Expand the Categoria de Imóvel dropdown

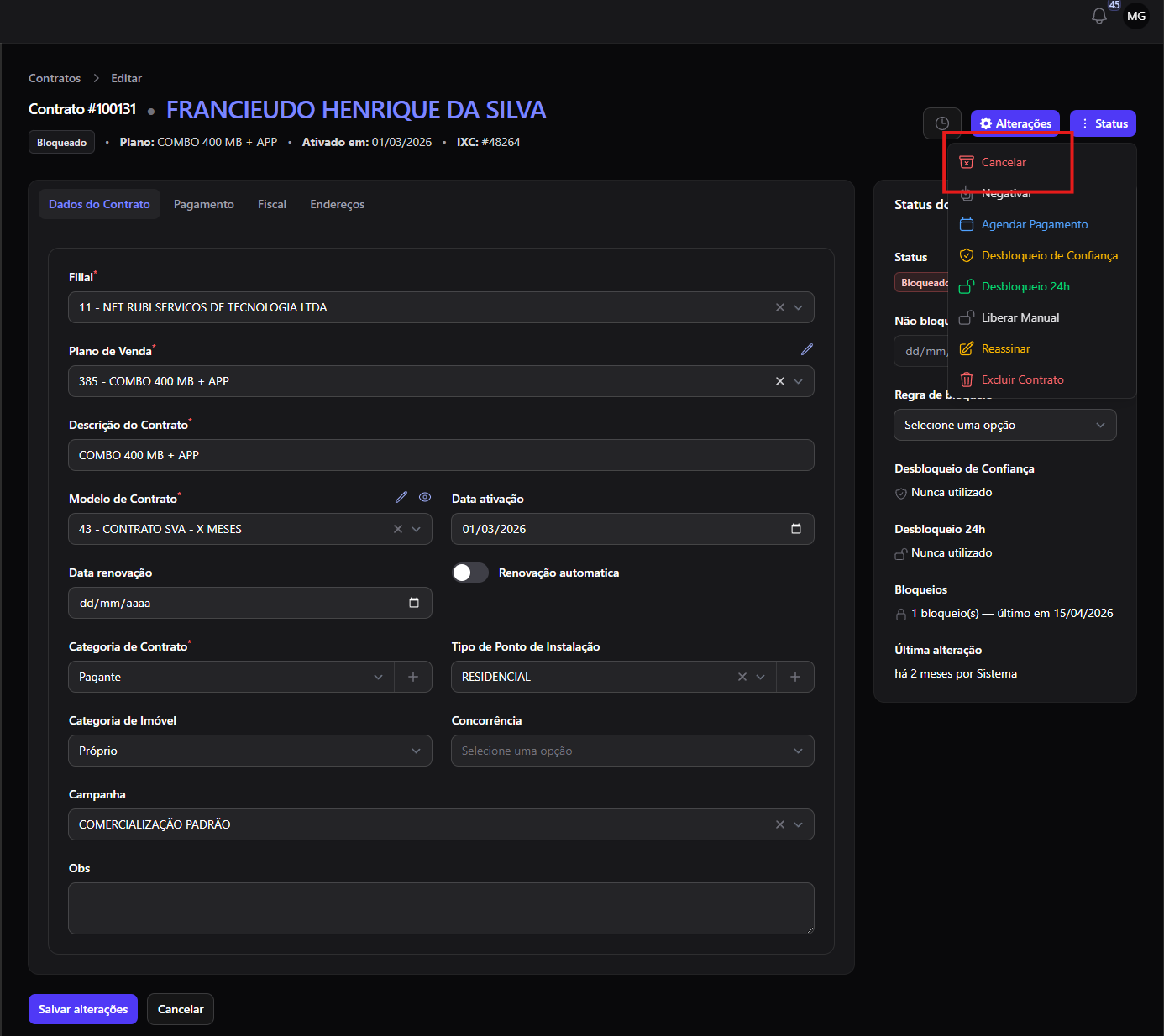250,751
